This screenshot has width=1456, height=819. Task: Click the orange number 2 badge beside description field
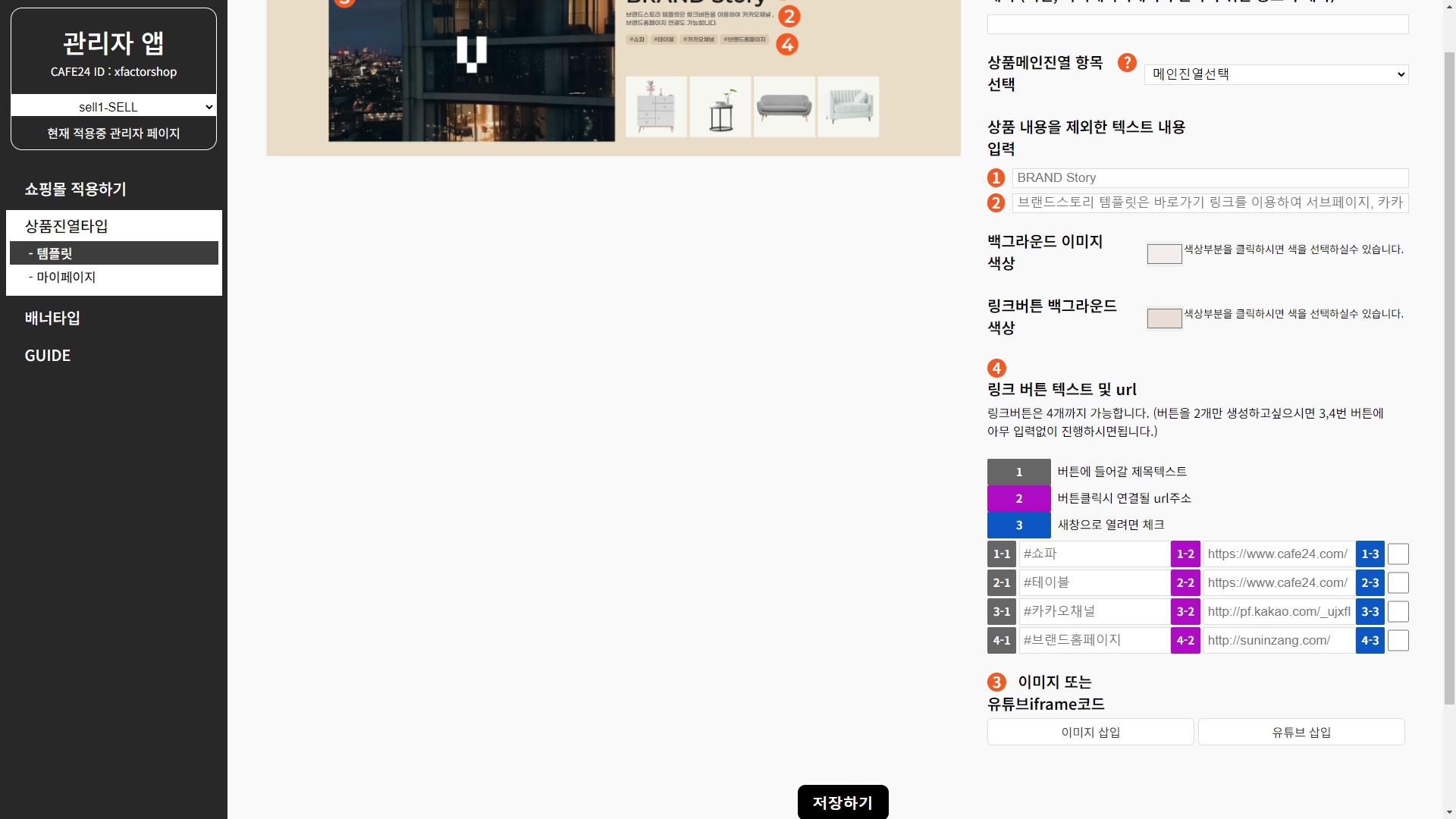click(x=996, y=203)
